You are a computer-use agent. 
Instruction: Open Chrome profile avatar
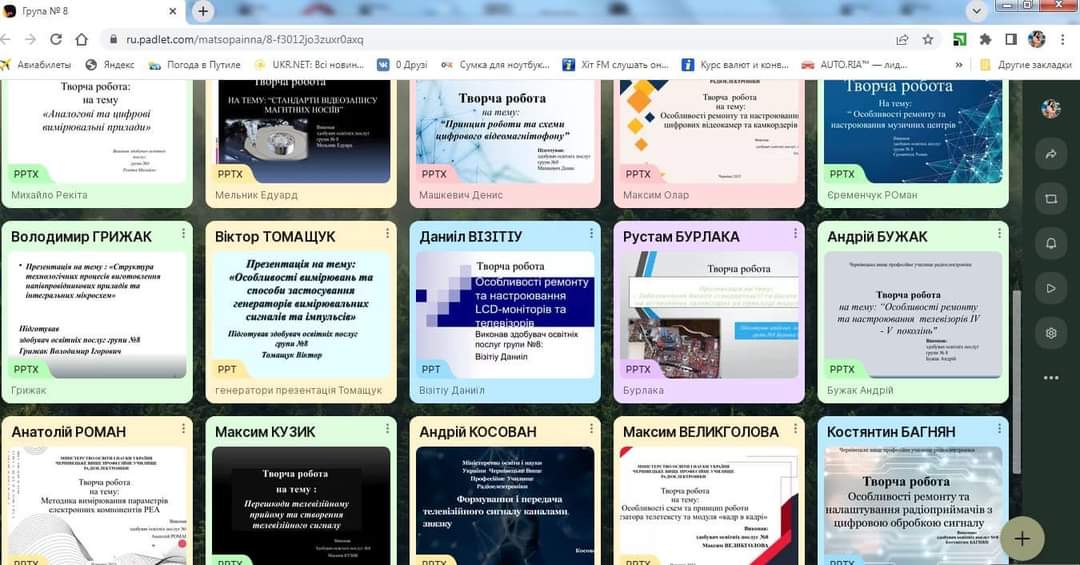tap(1036, 39)
